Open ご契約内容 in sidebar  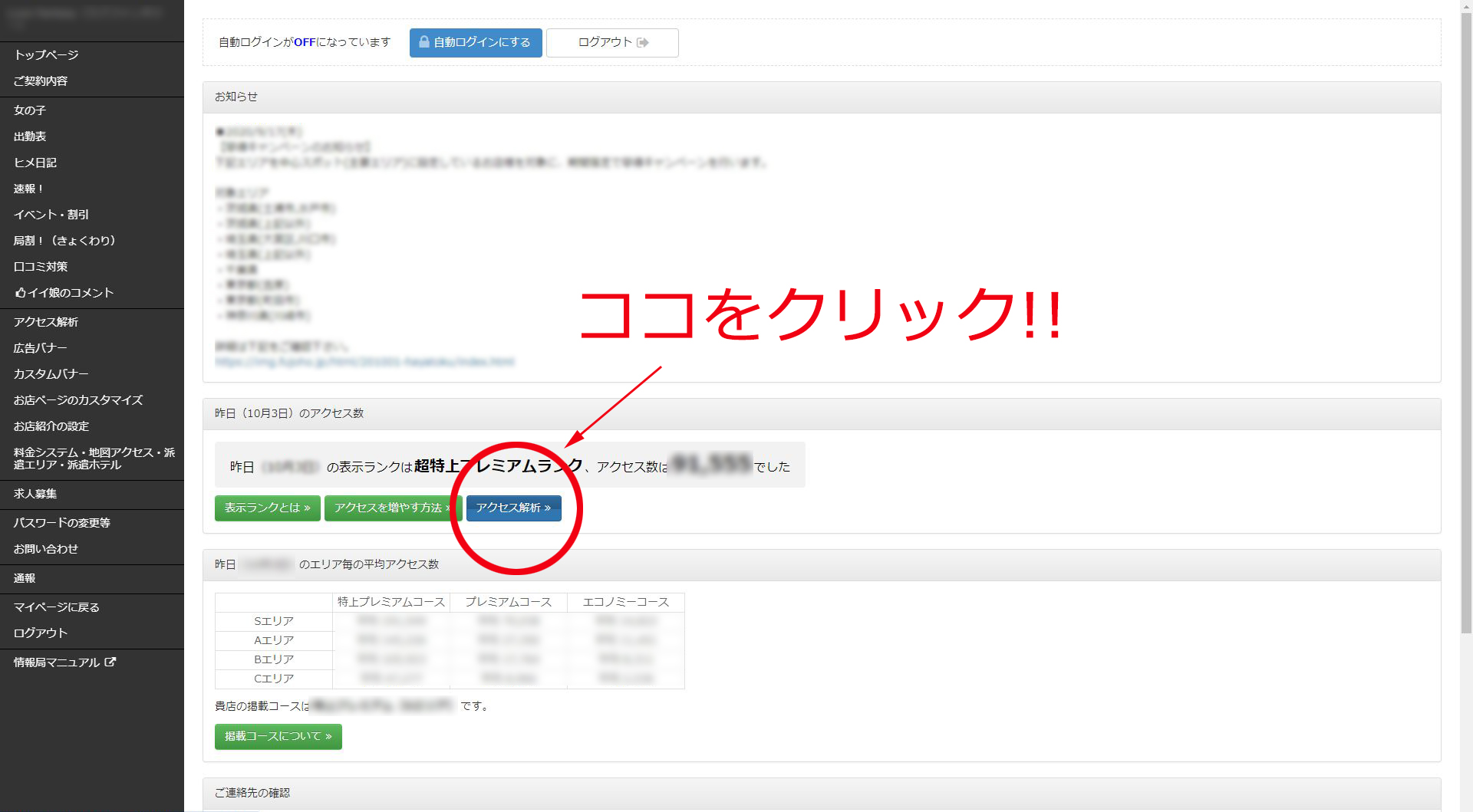click(41, 81)
